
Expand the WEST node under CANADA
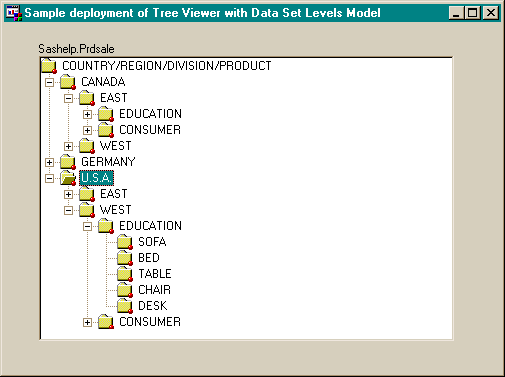[x=68, y=146]
